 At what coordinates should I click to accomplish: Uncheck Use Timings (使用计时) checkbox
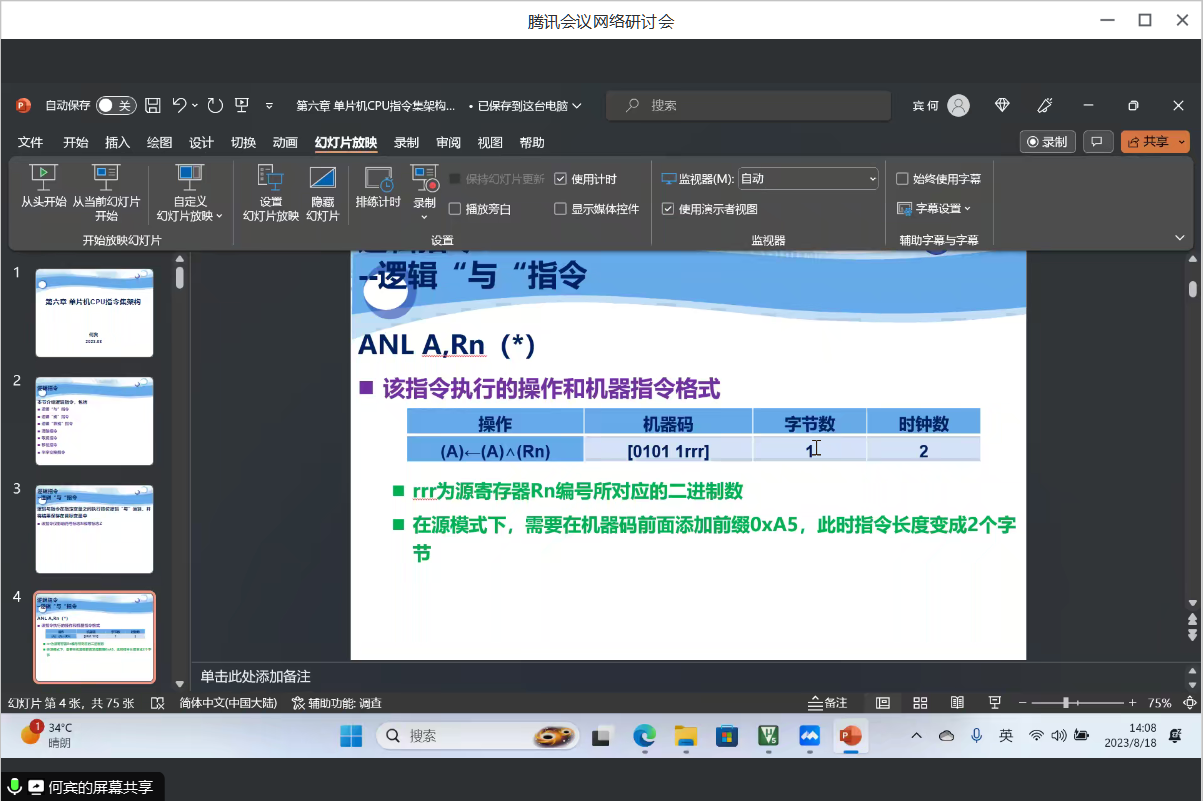click(x=560, y=179)
